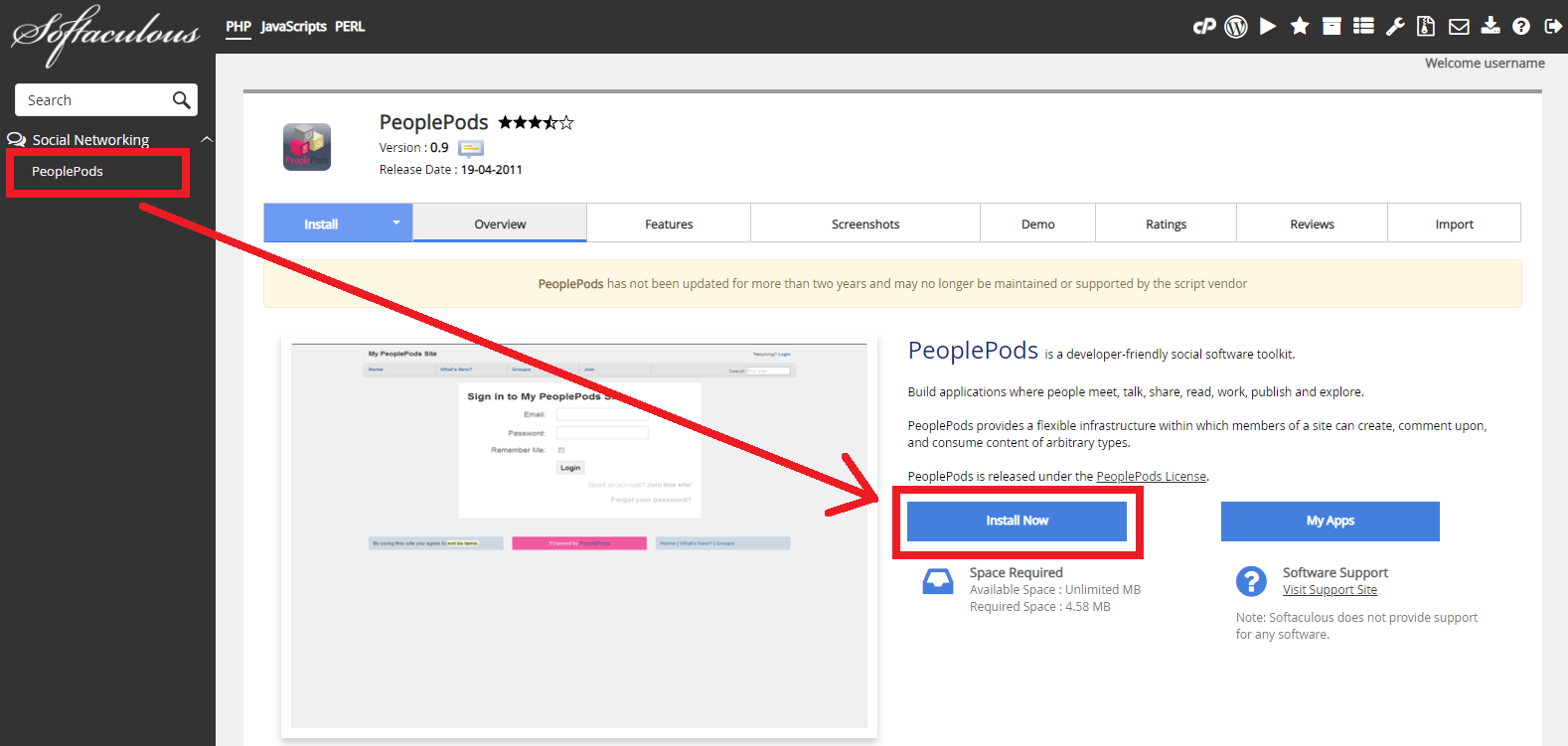Click the changelog icon beside version 0.9
The height and width of the screenshot is (746, 1568).
pyautogui.click(x=471, y=148)
